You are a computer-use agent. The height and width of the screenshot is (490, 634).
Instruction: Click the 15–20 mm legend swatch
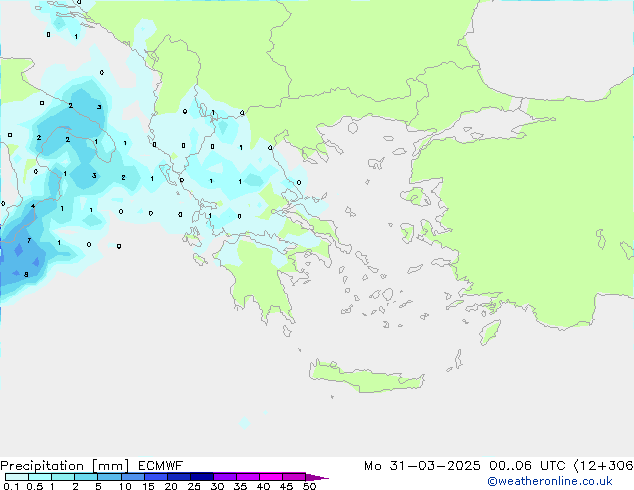pyautogui.click(x=155, y=477)
